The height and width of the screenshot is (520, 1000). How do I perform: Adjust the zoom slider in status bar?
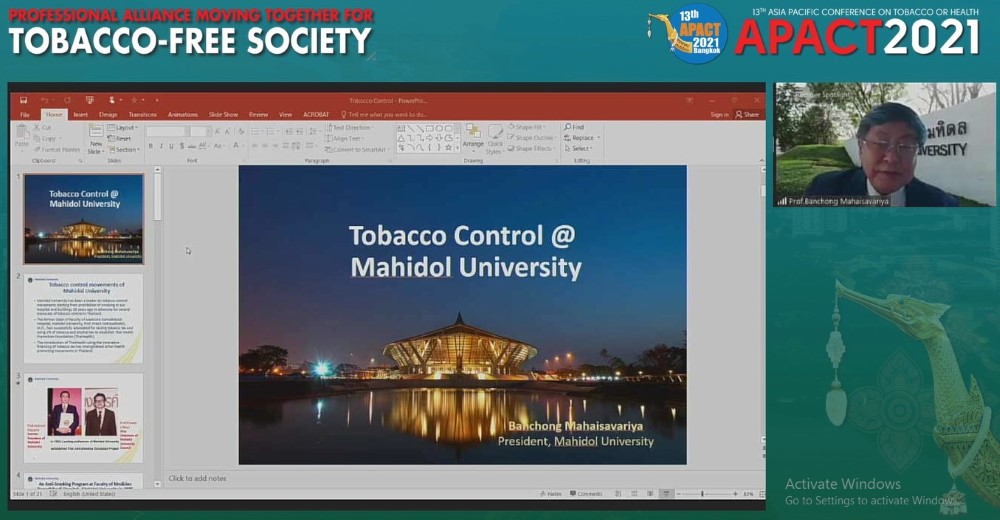tap(703, 494)
